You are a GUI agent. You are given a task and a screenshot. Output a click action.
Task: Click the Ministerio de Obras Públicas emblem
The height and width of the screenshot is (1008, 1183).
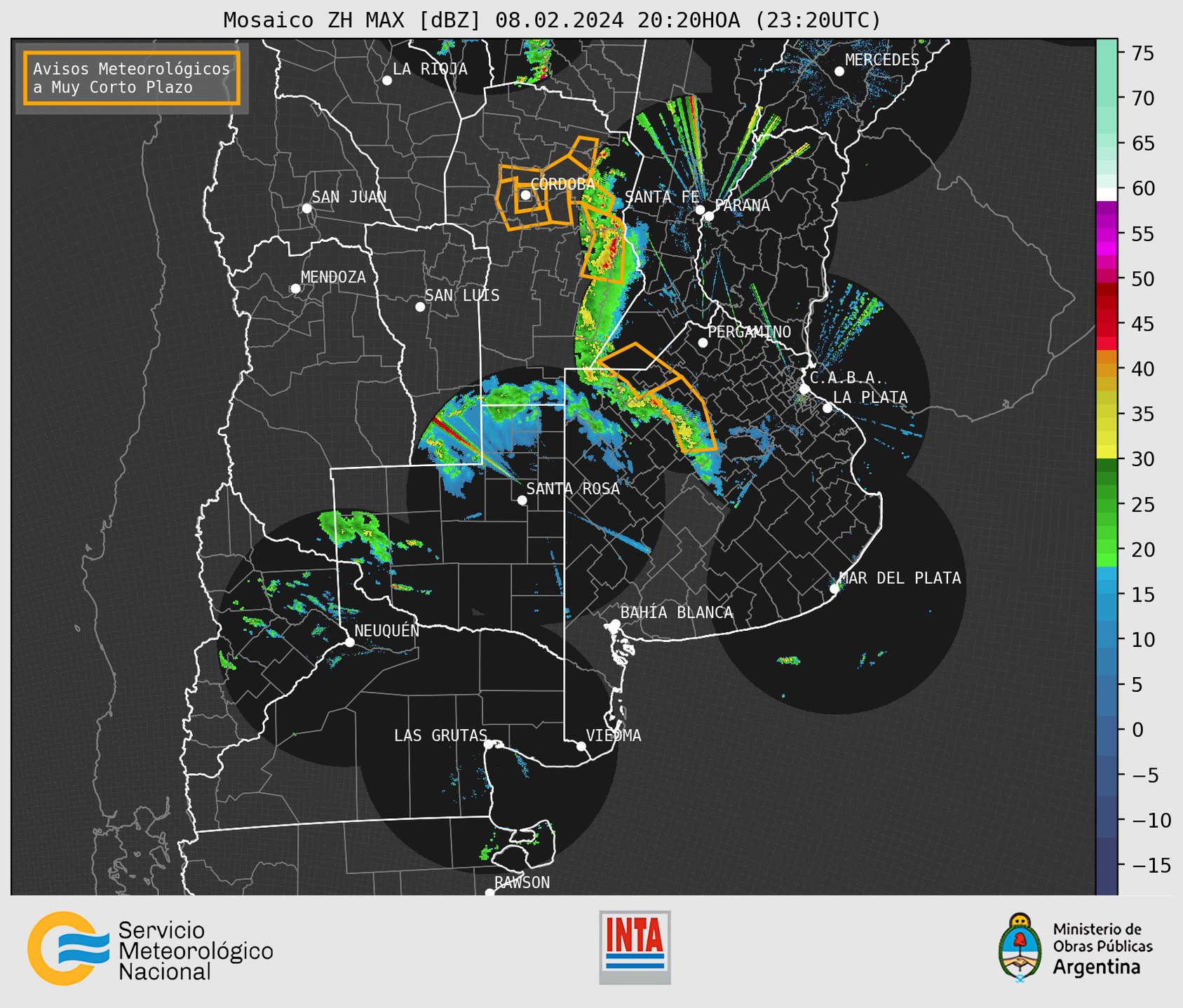[1020, 948]
